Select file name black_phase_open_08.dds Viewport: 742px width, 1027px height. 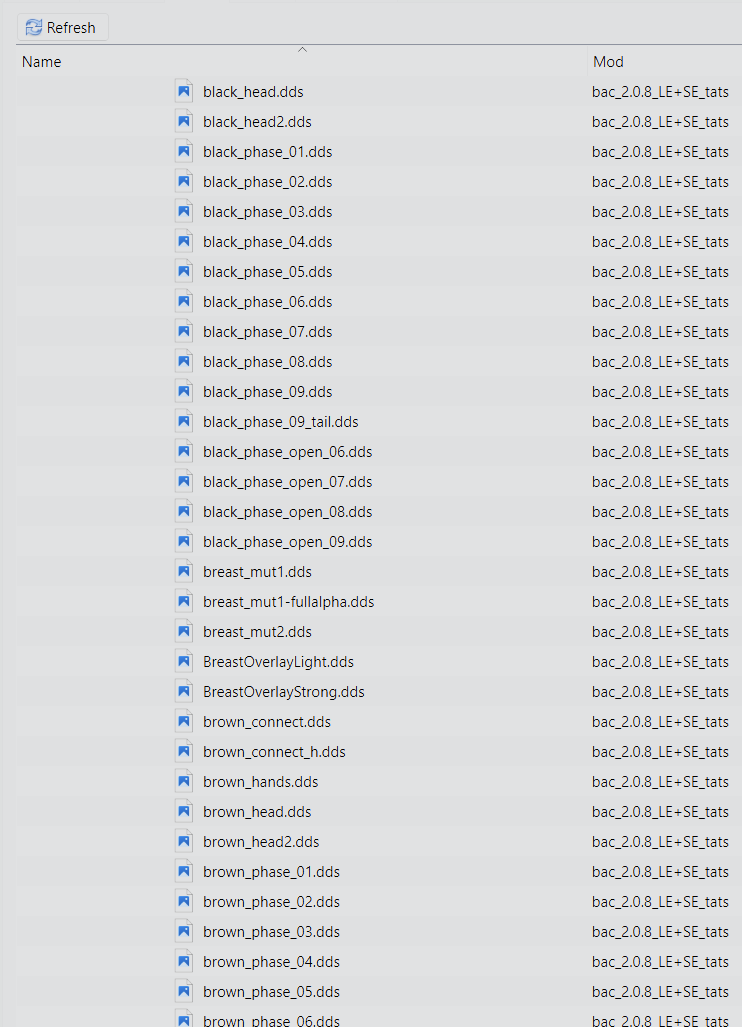pyautogui.click(x=288, y=512)
